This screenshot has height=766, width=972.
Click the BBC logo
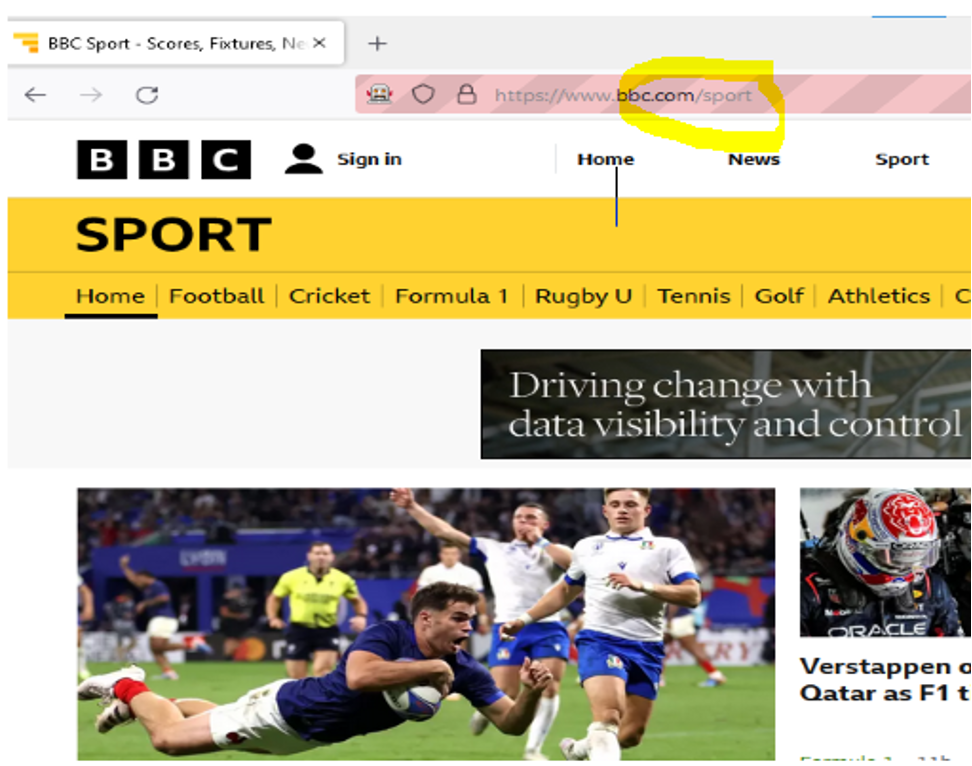[164, 160]
